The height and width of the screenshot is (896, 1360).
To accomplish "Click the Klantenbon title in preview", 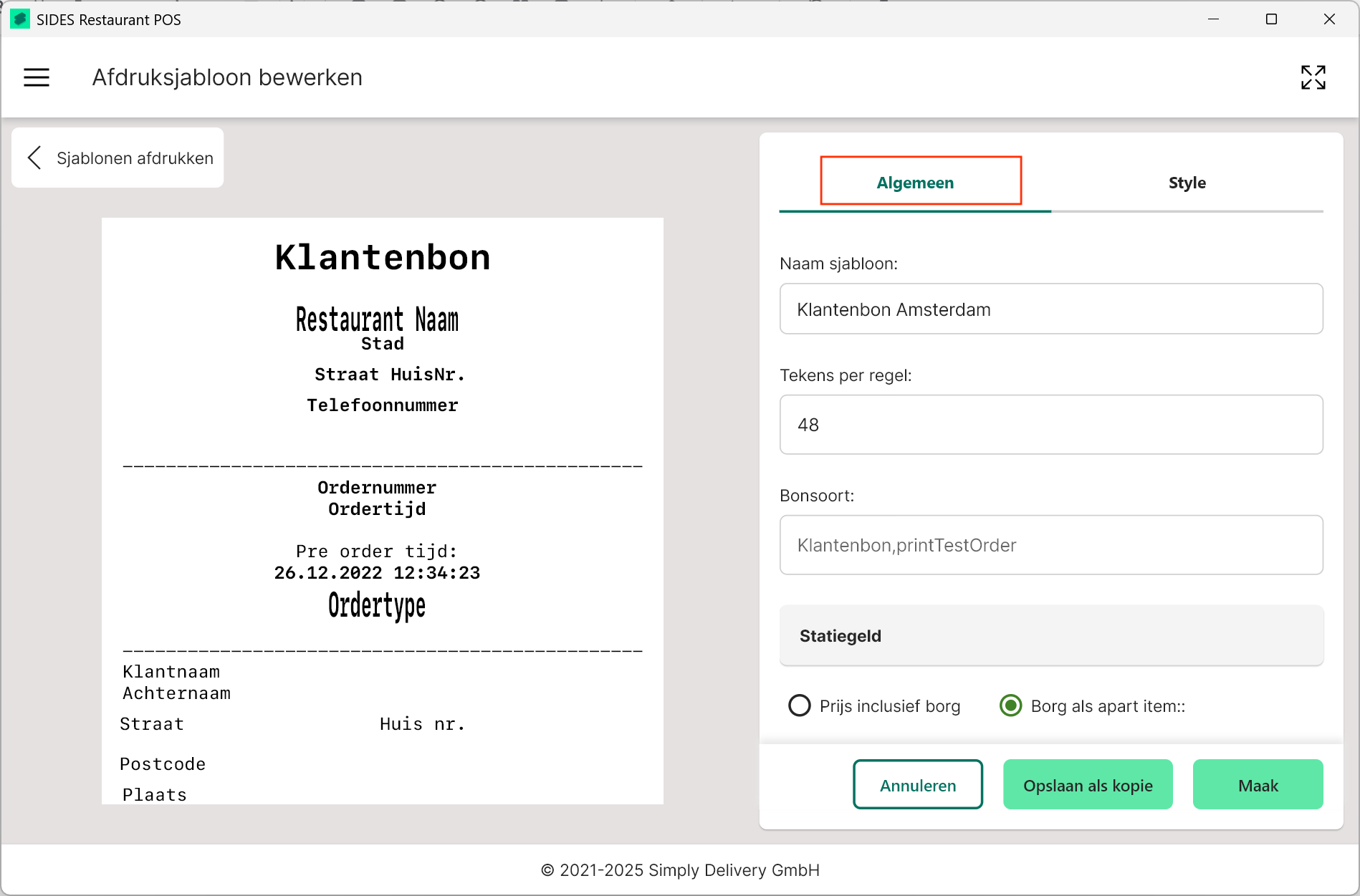I will (383, 258).
